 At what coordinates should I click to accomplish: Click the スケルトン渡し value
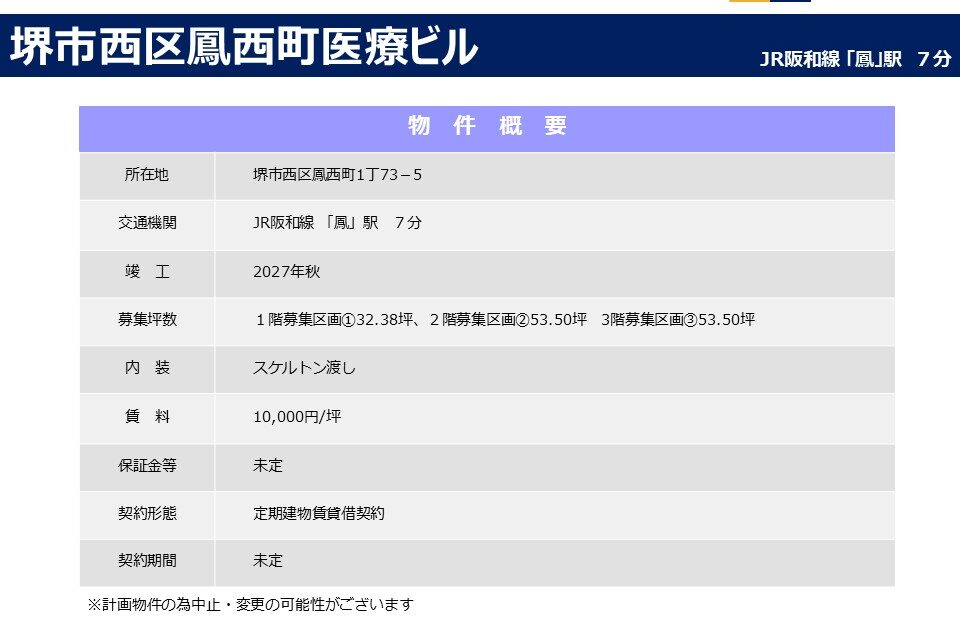304,368
